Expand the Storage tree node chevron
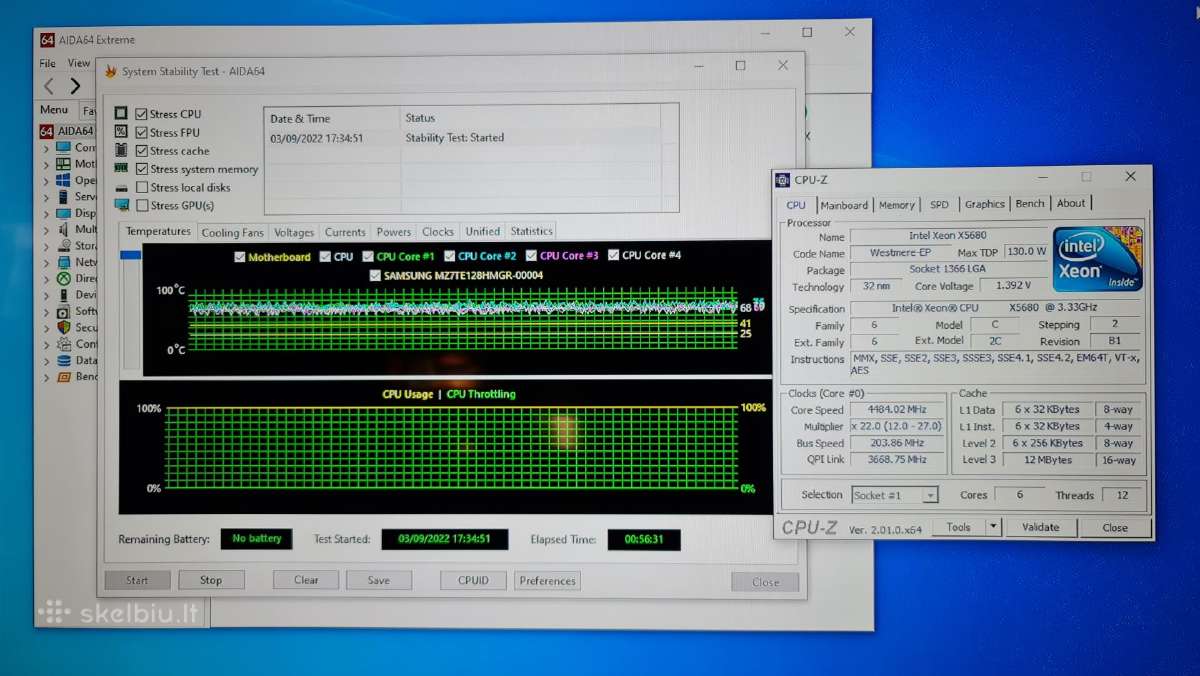Screen dimensions: 1200x676 pos(46,246)
